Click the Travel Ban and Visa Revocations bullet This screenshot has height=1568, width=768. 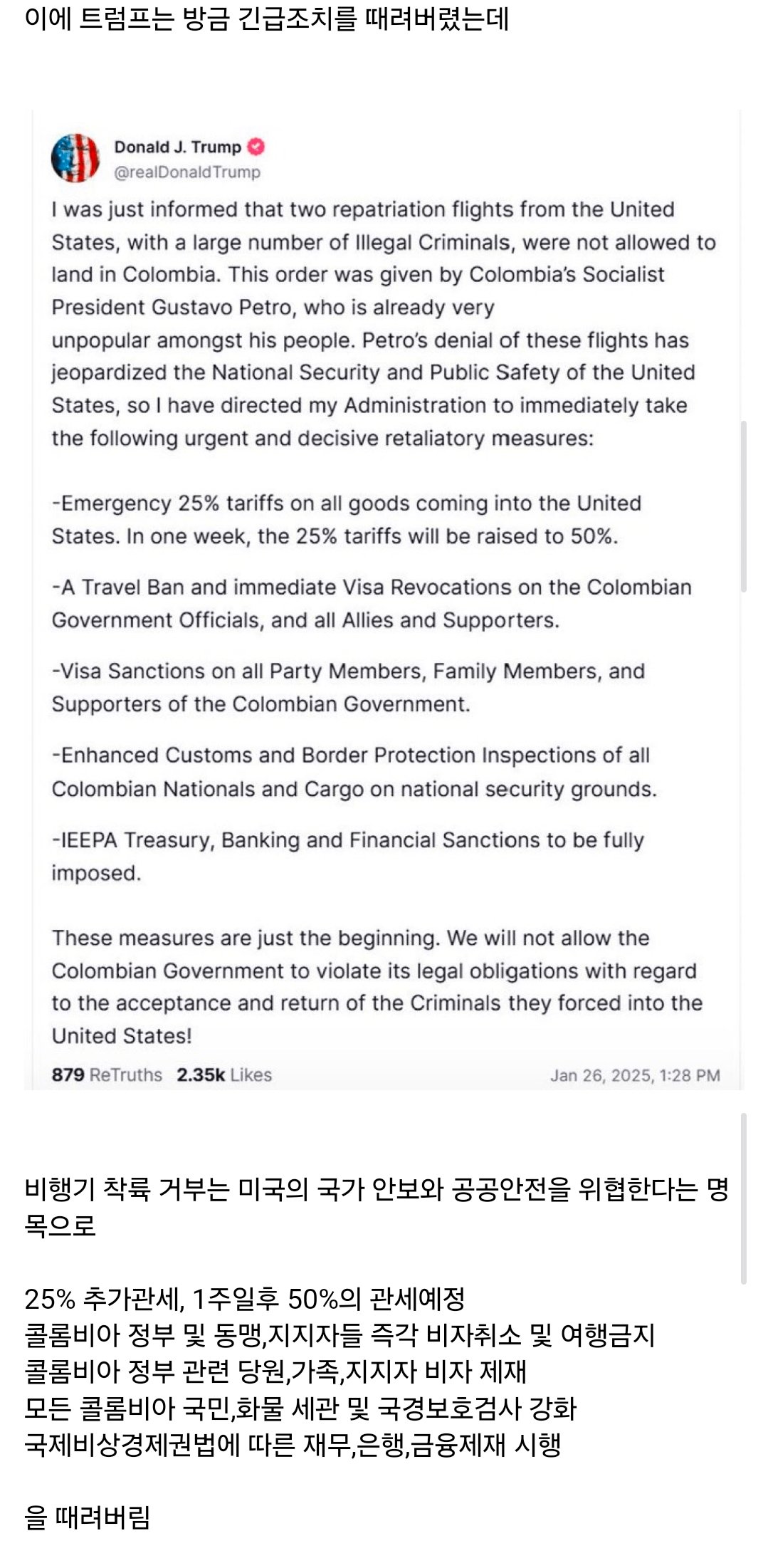pyautogui.click(x=372, y=604)
